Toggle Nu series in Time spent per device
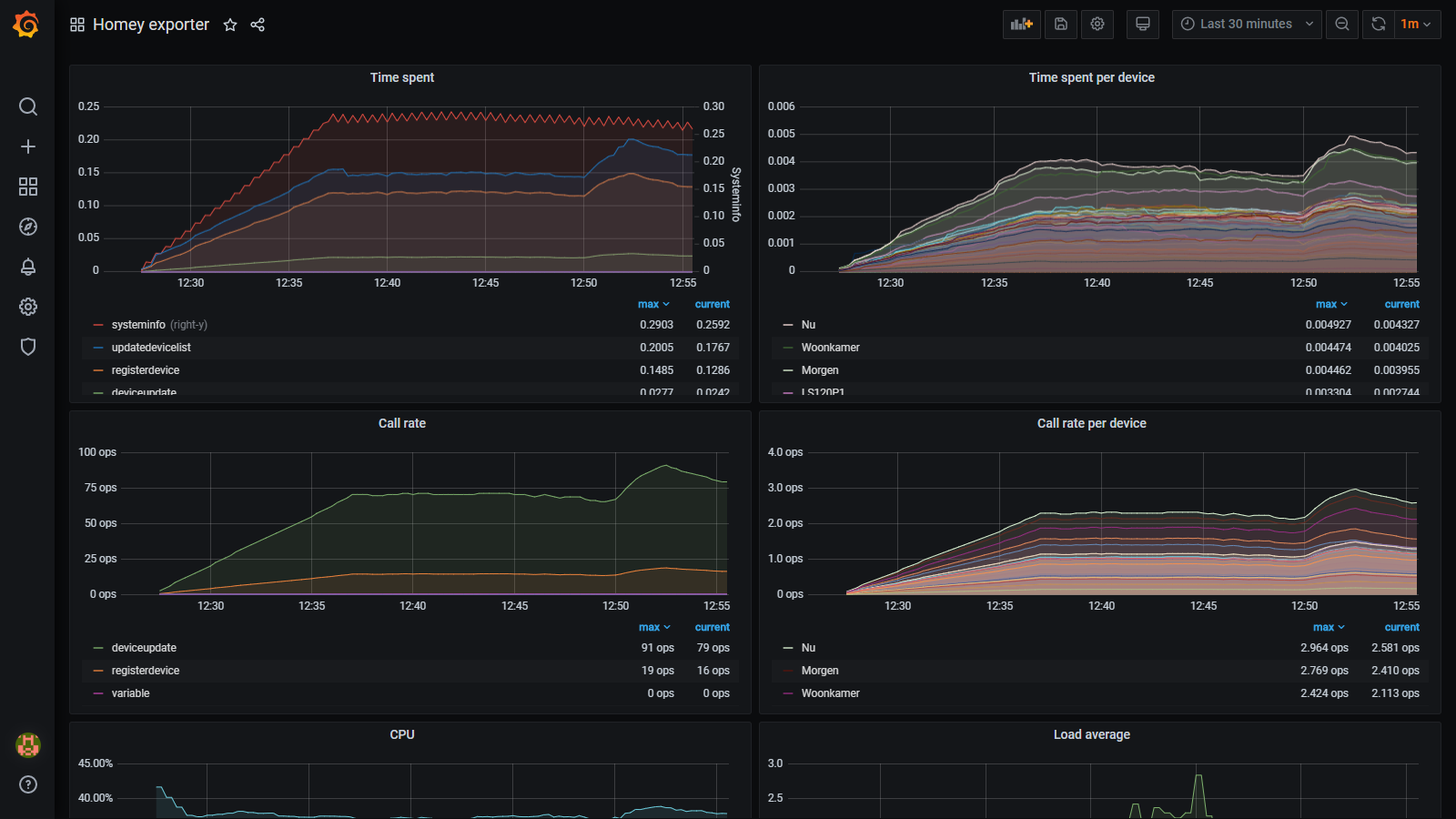1456x819 pixels. click(x=808, y=325)
